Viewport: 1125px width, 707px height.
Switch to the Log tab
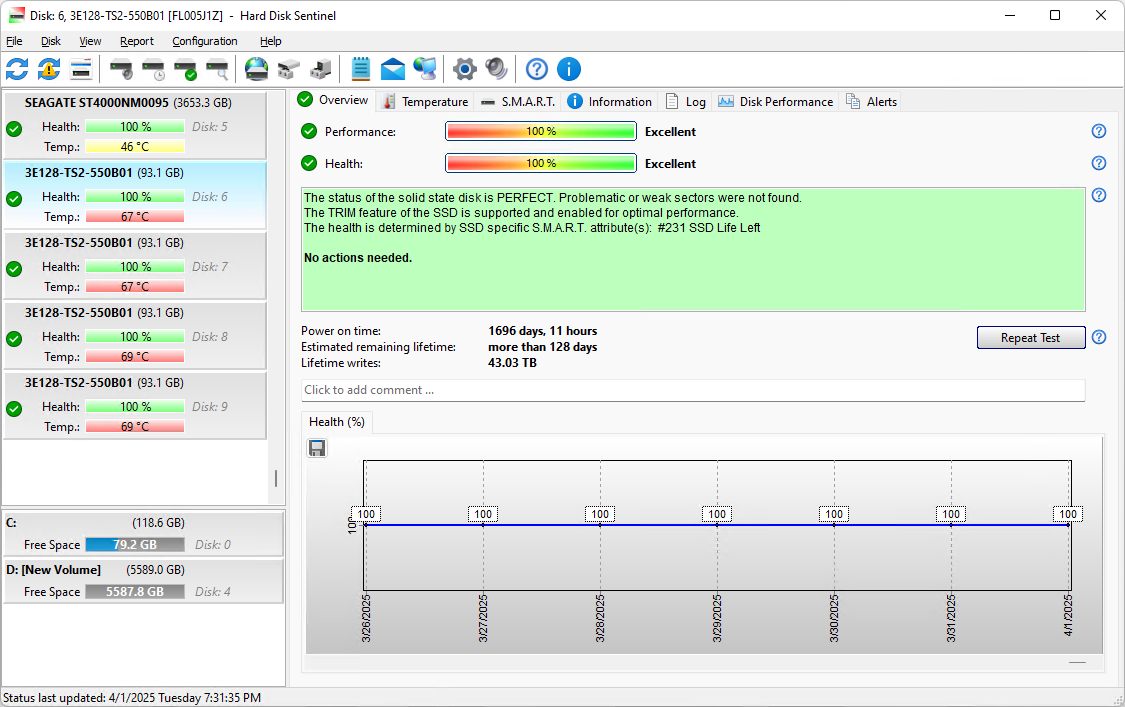(686, 102)
